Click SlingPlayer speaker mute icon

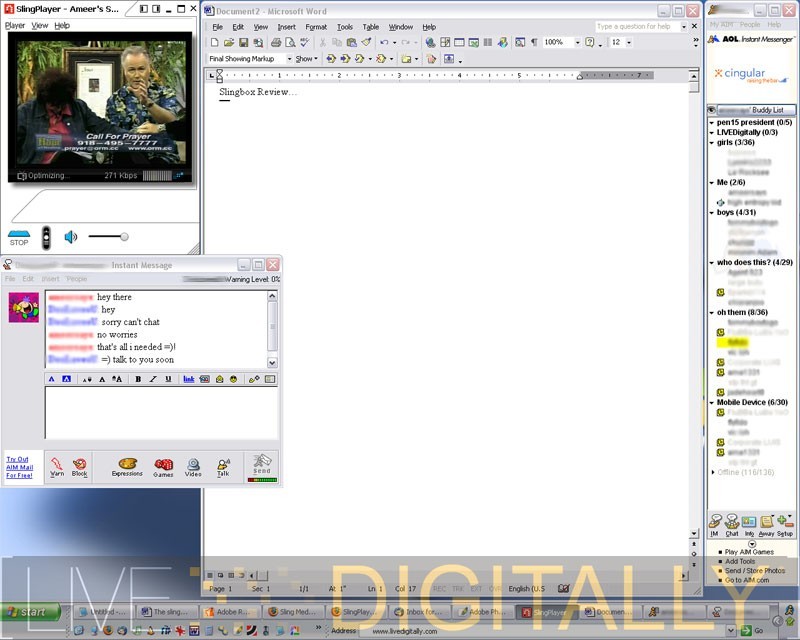pyautogui.click(x=71, y=237)
